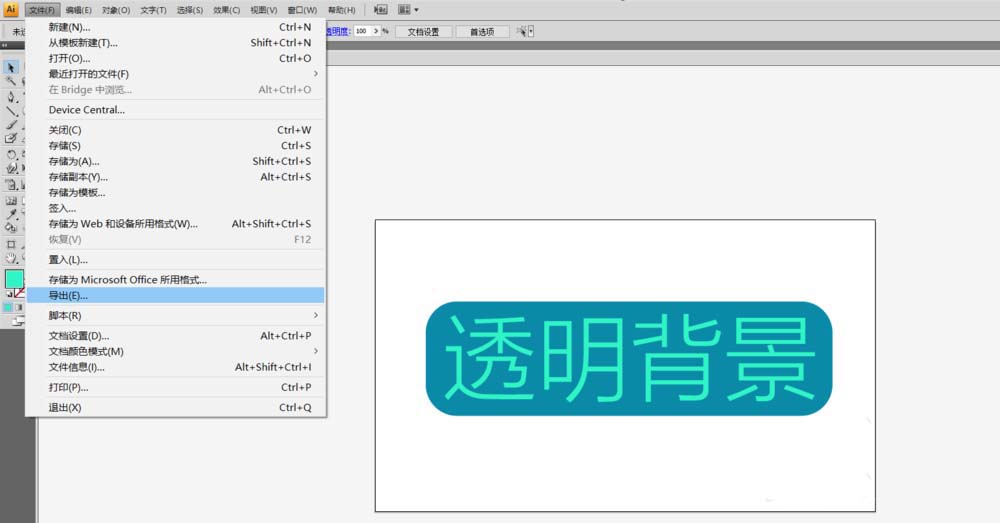Open the 效果(C) menu

[226, 9]
